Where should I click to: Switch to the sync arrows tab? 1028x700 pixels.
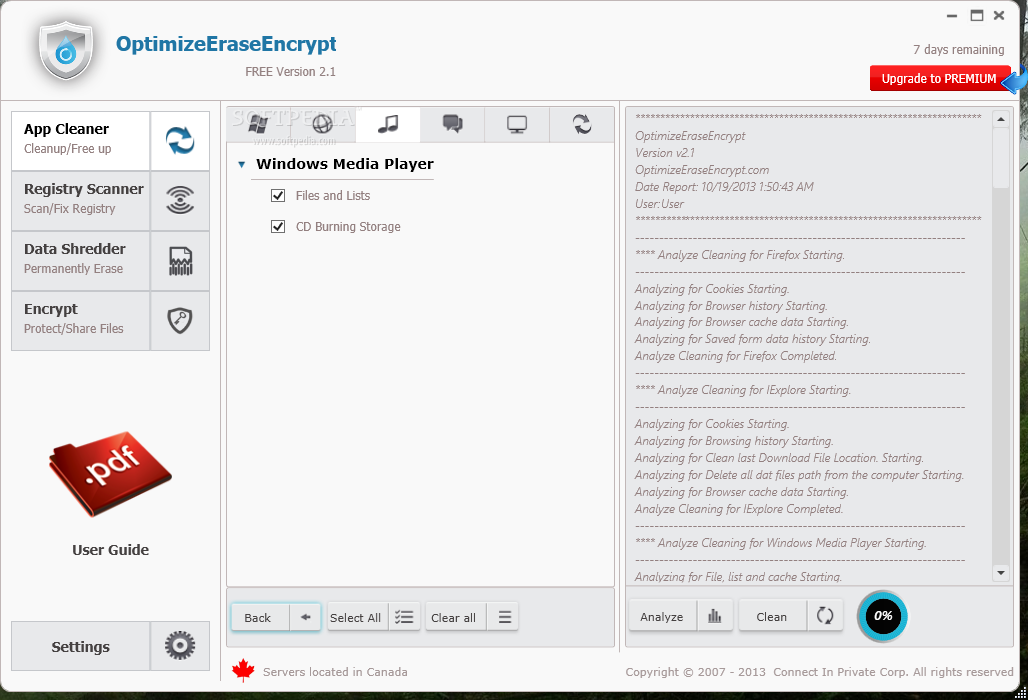click(x=582, y=125)
